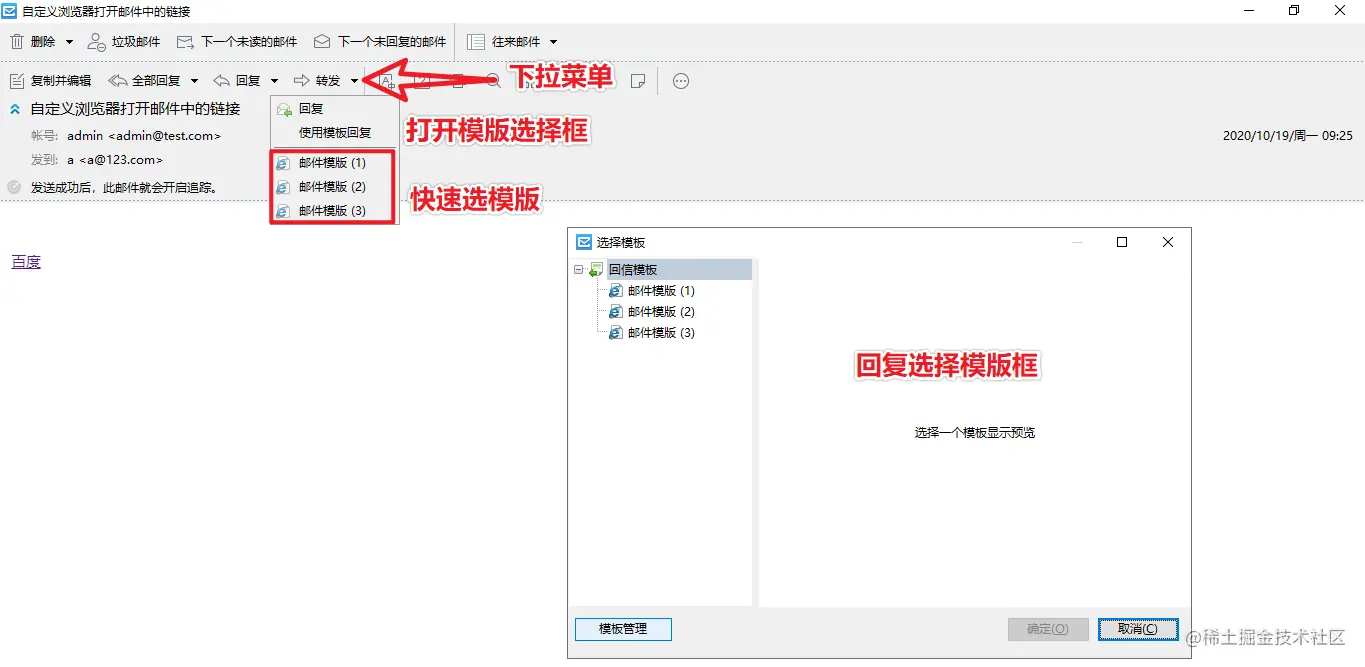The width and height of the screenshot is (1365, 667).
Task: Collapse the message header chevron
Action: 15,108
